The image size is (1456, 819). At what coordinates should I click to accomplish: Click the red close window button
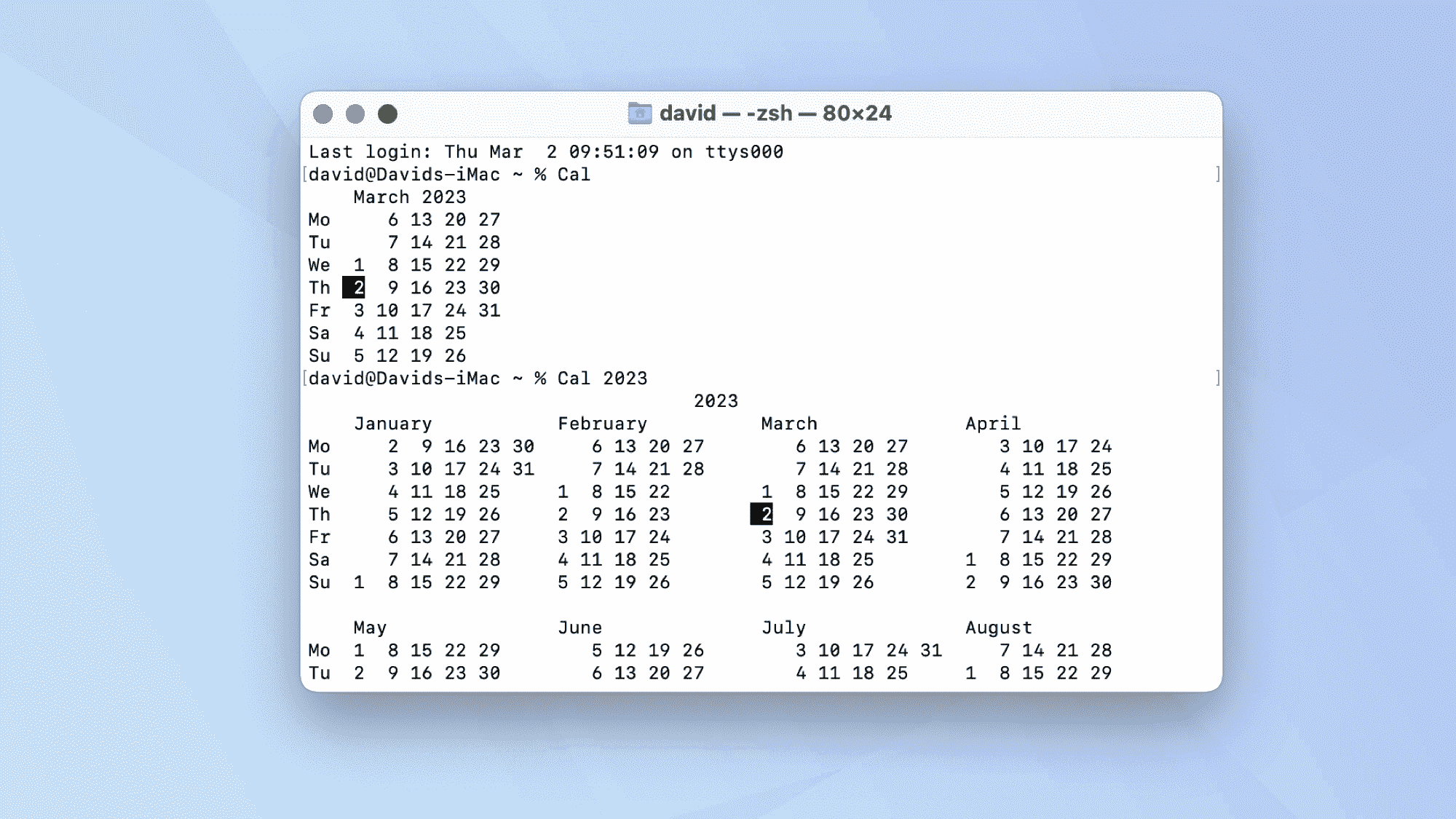tap(323, 114)
